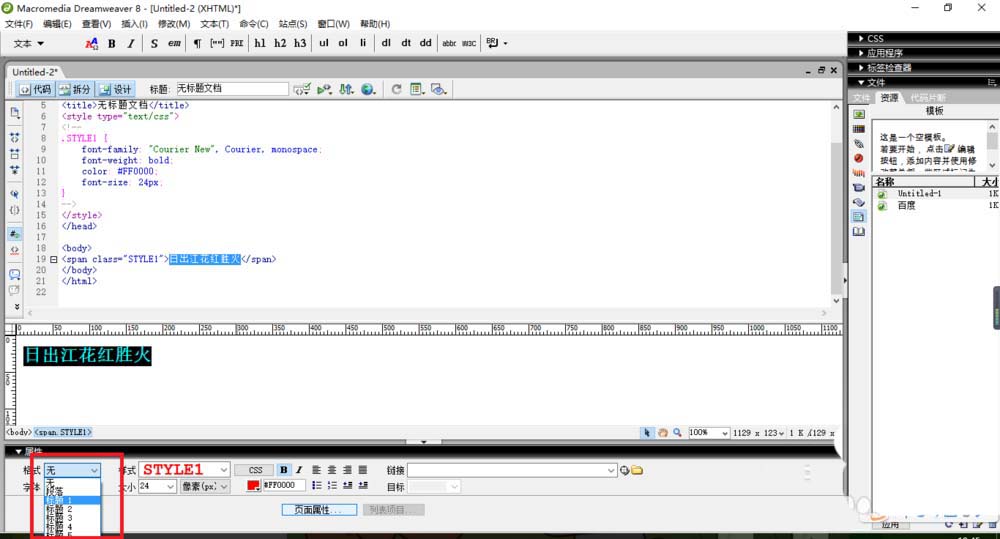This screenshot has width=1000, height=539.
Task: Insert preformatted text PRE icon
Action: tap(237, 43)
